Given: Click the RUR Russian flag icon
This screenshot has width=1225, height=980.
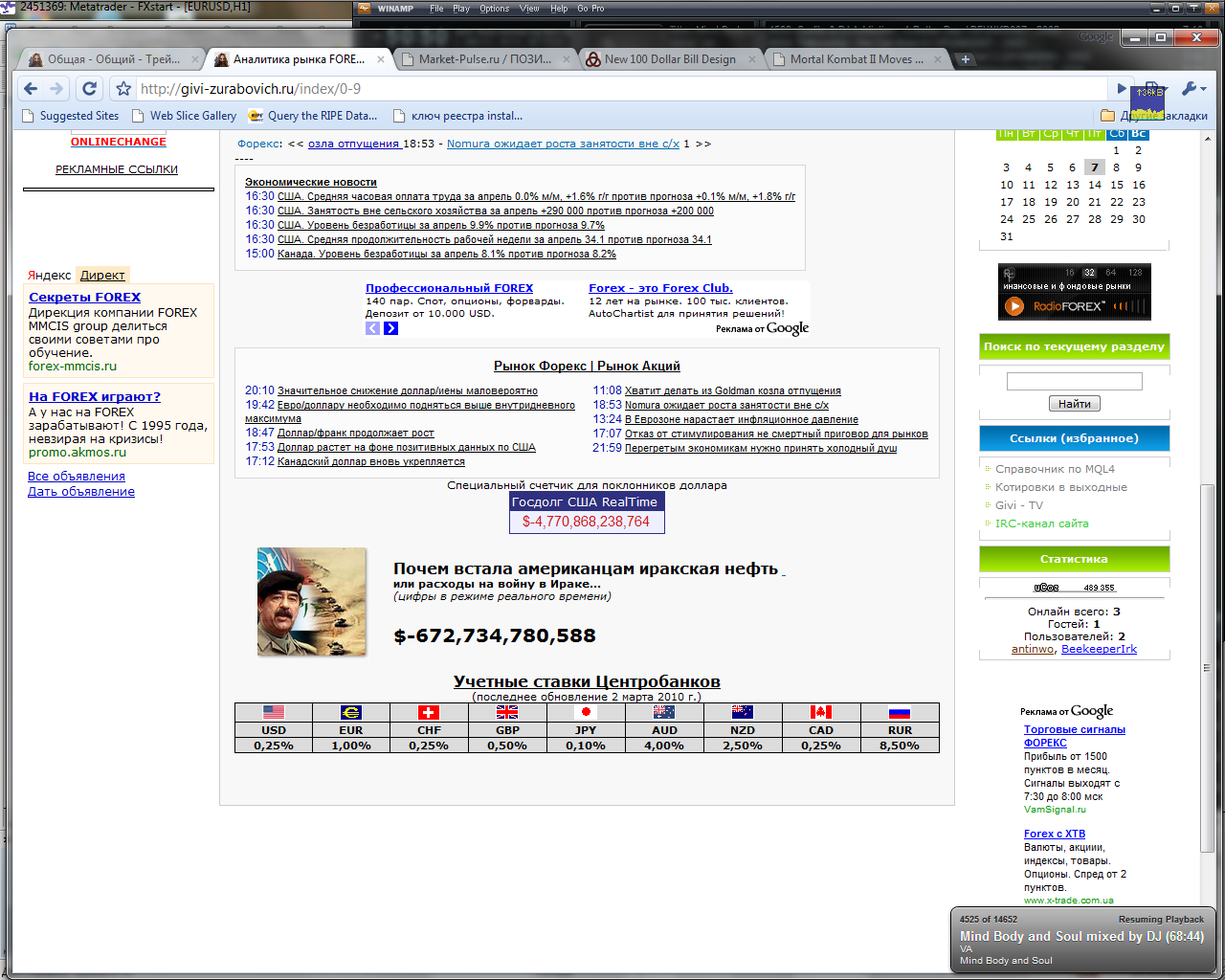Looking at the screenshot, I should 900,712.
